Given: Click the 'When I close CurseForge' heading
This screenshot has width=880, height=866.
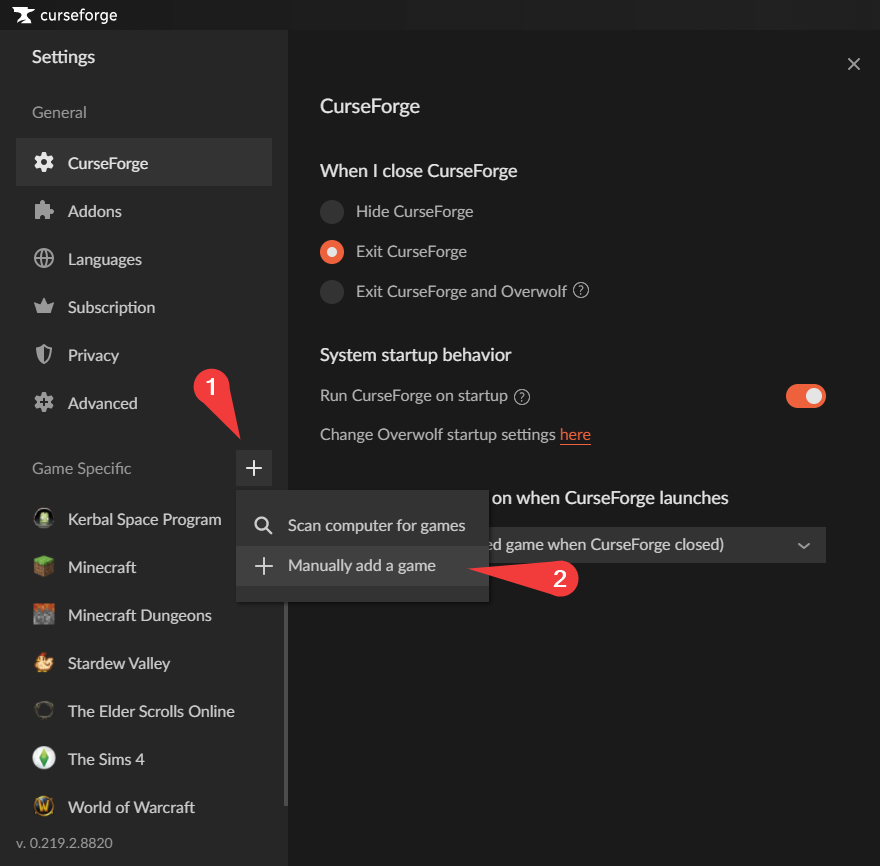Looking at the screenshot, I should pos(418,171).
